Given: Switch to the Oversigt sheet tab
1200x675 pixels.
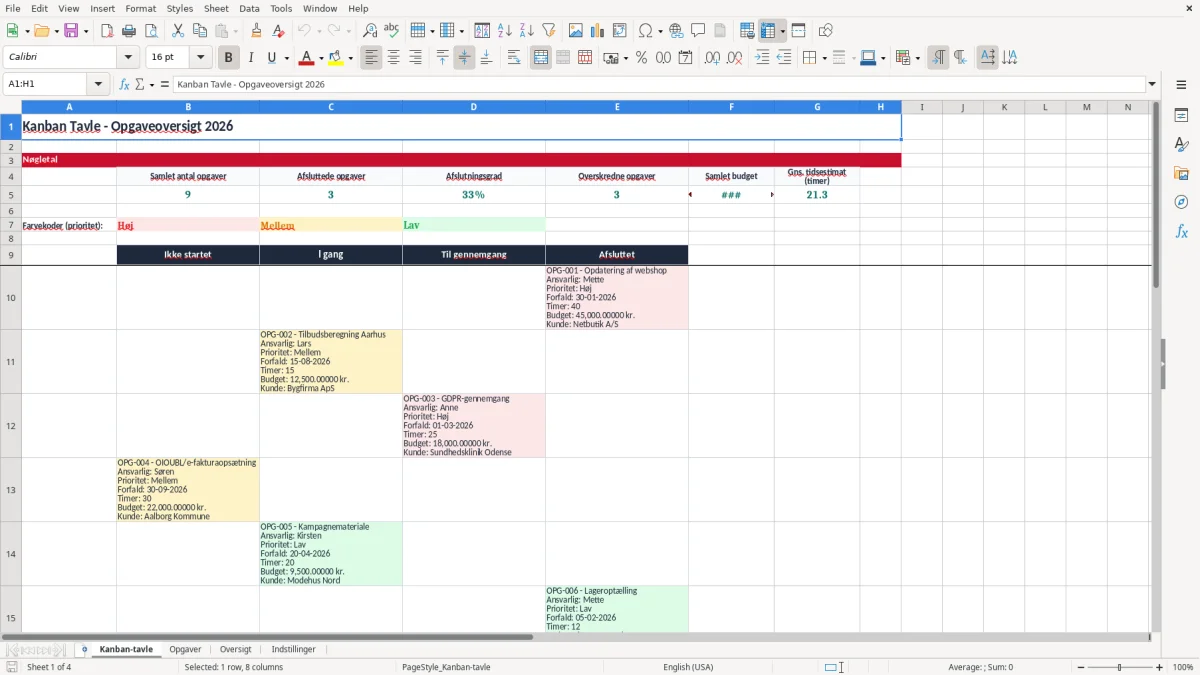Looking at the screenshot, I should pyautogui.click(x=236, y=650).
